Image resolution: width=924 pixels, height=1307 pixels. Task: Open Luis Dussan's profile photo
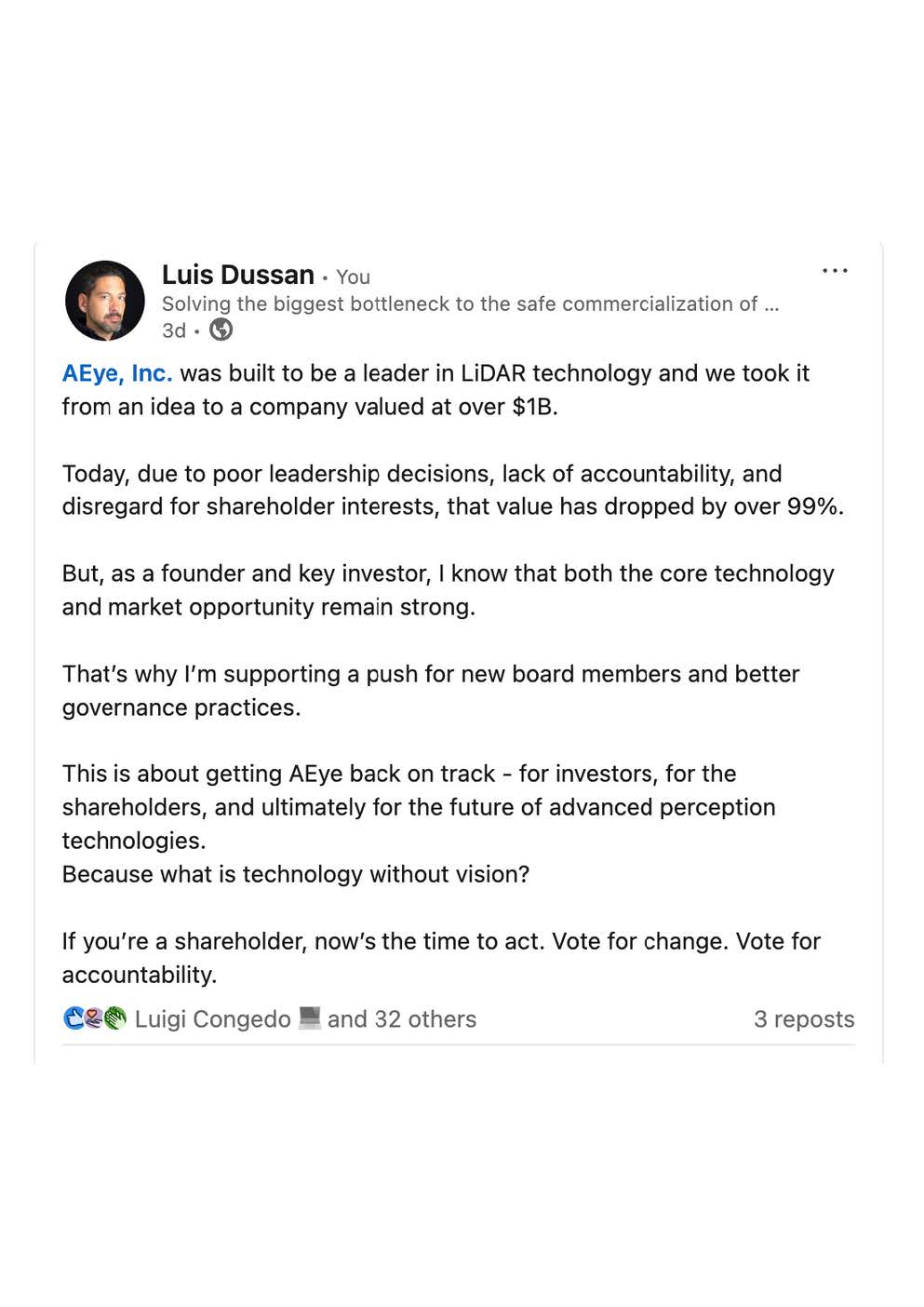coord(105,301)
